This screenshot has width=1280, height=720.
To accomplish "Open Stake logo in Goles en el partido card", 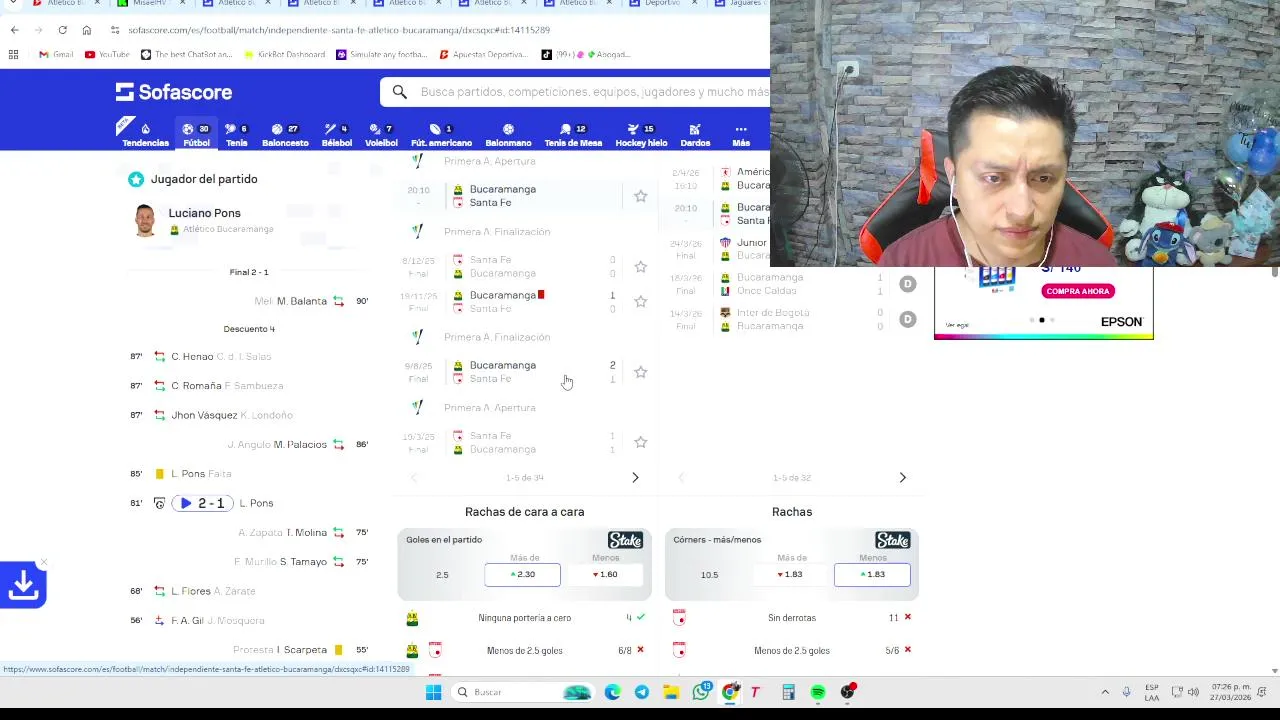I will coord(625,540).
